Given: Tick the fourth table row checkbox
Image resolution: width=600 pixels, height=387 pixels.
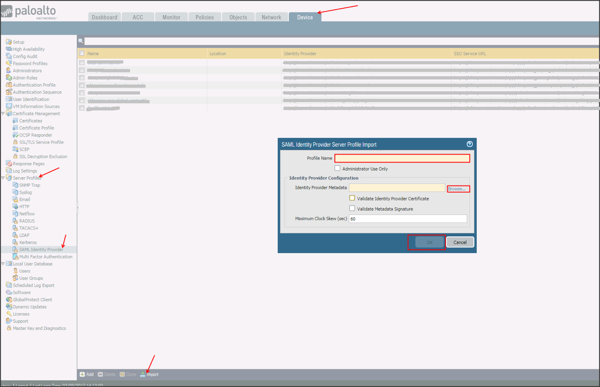Looking at the screenshot, I should pyautogui.click(x=82, y=85).
